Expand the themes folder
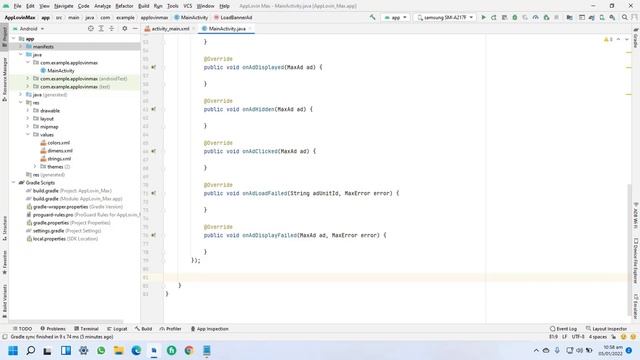This screenshot has width=640, height=360. point(35,167)
